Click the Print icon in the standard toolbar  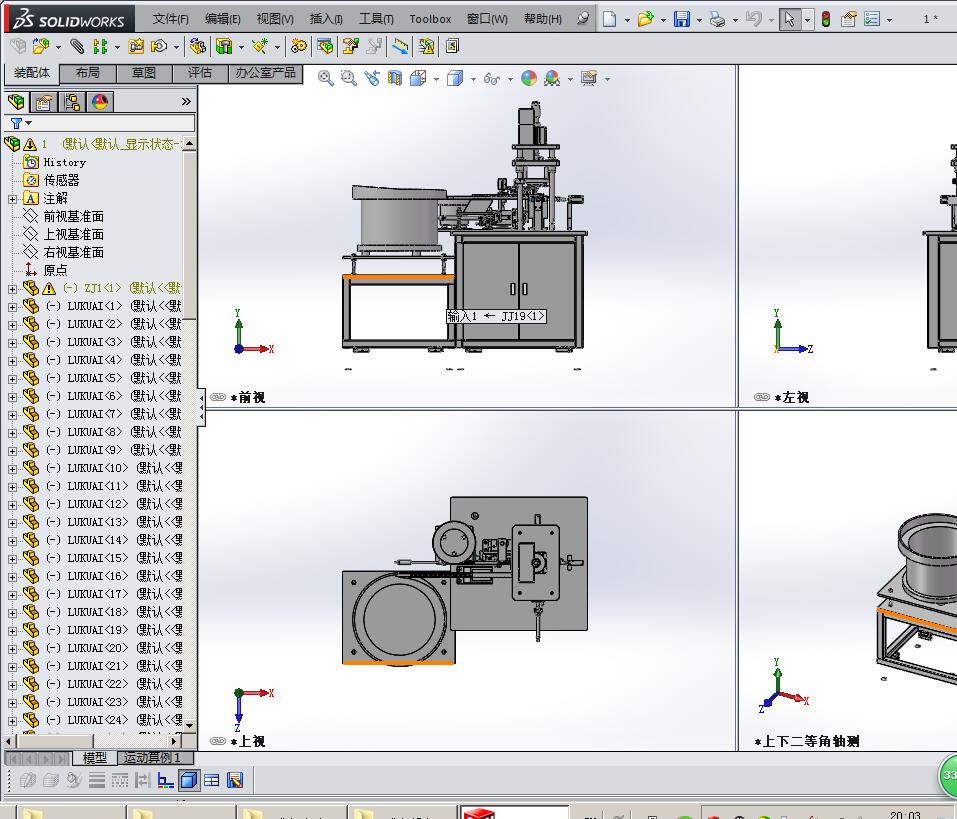click(719, 16)
